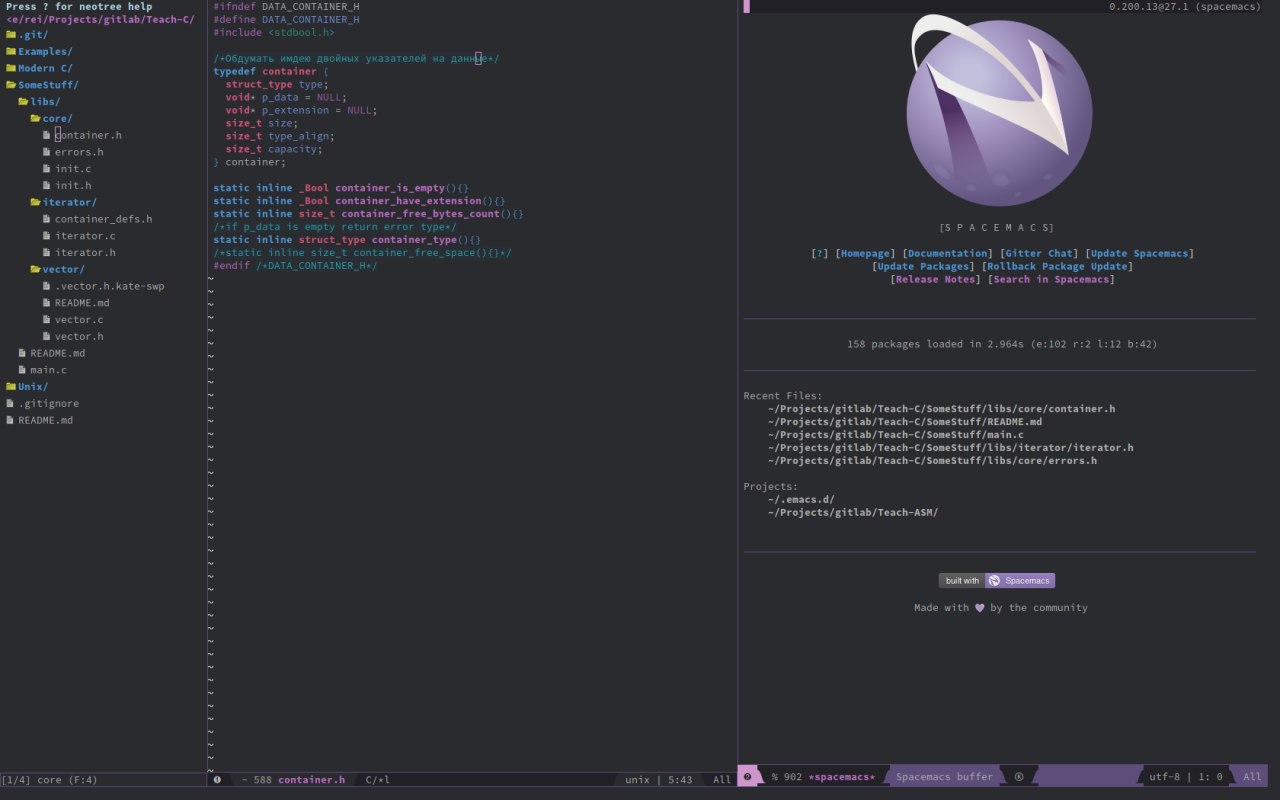Collapse the iterator folder

(62, 203)
